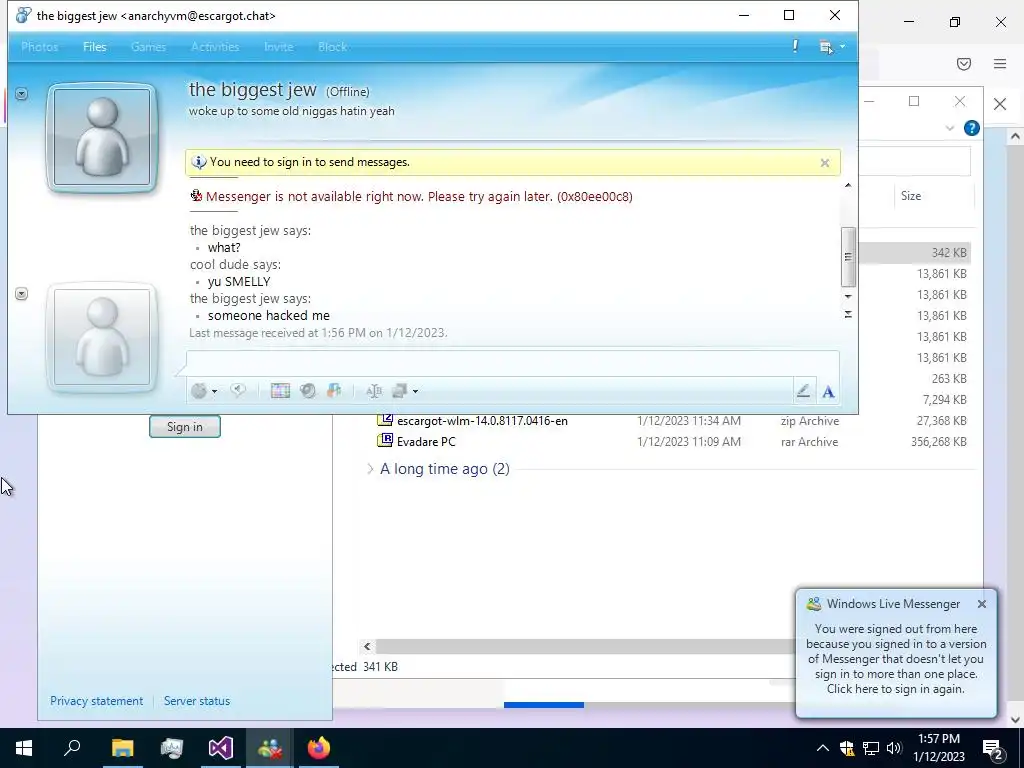Click the conversation scrollbar thumb
Screen dimensions: 1024x768
848,257
